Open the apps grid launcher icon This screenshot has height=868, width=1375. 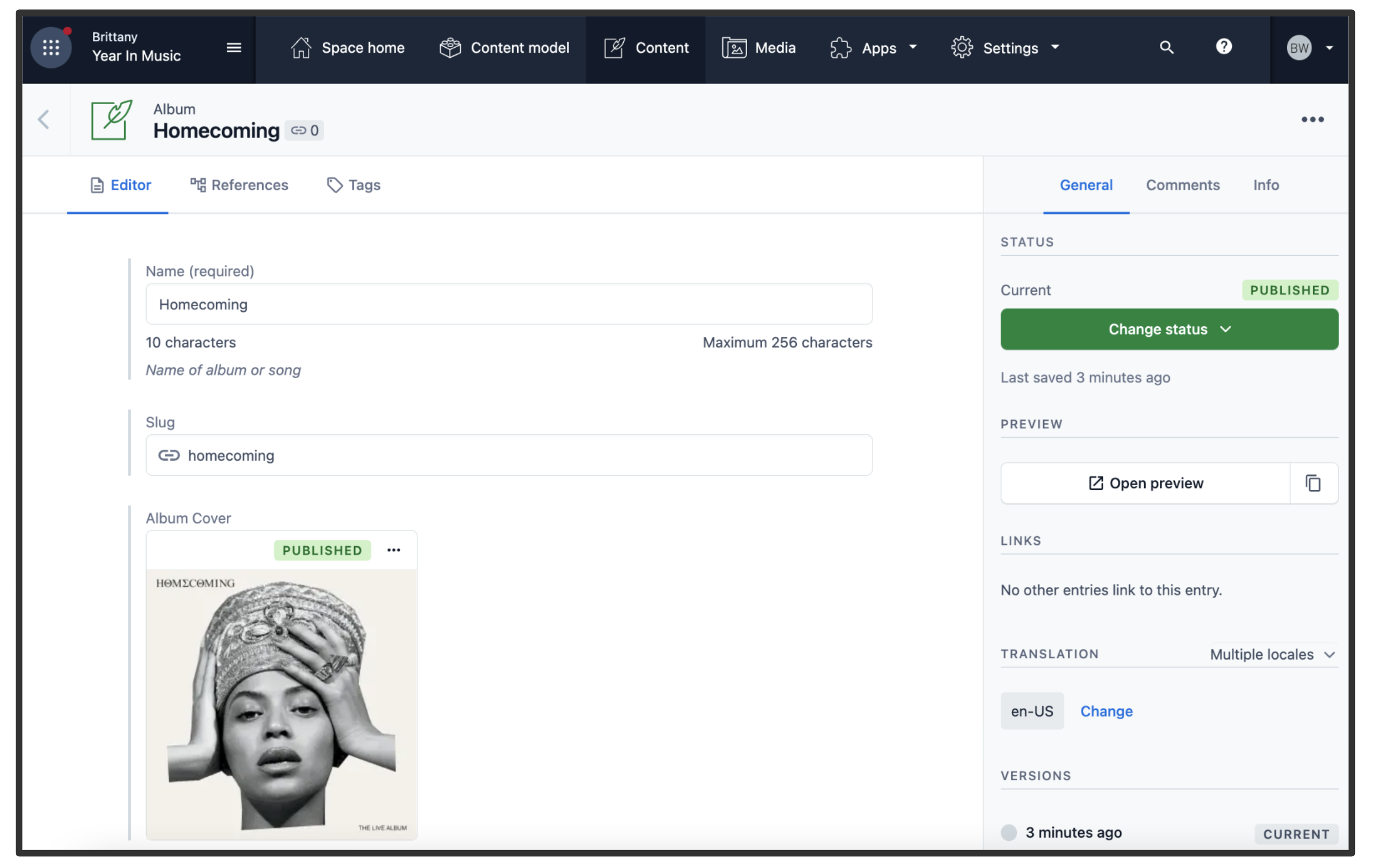pyautogui.click(x=51, y=47)
